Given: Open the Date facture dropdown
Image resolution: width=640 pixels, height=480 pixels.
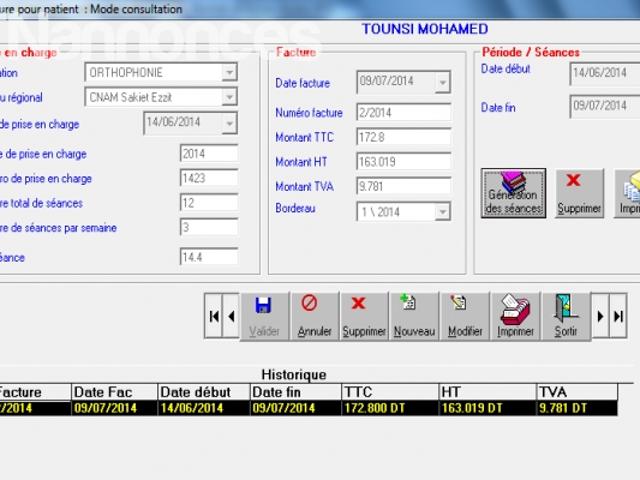Looking at the screenshot, I should tap(442, 82).
